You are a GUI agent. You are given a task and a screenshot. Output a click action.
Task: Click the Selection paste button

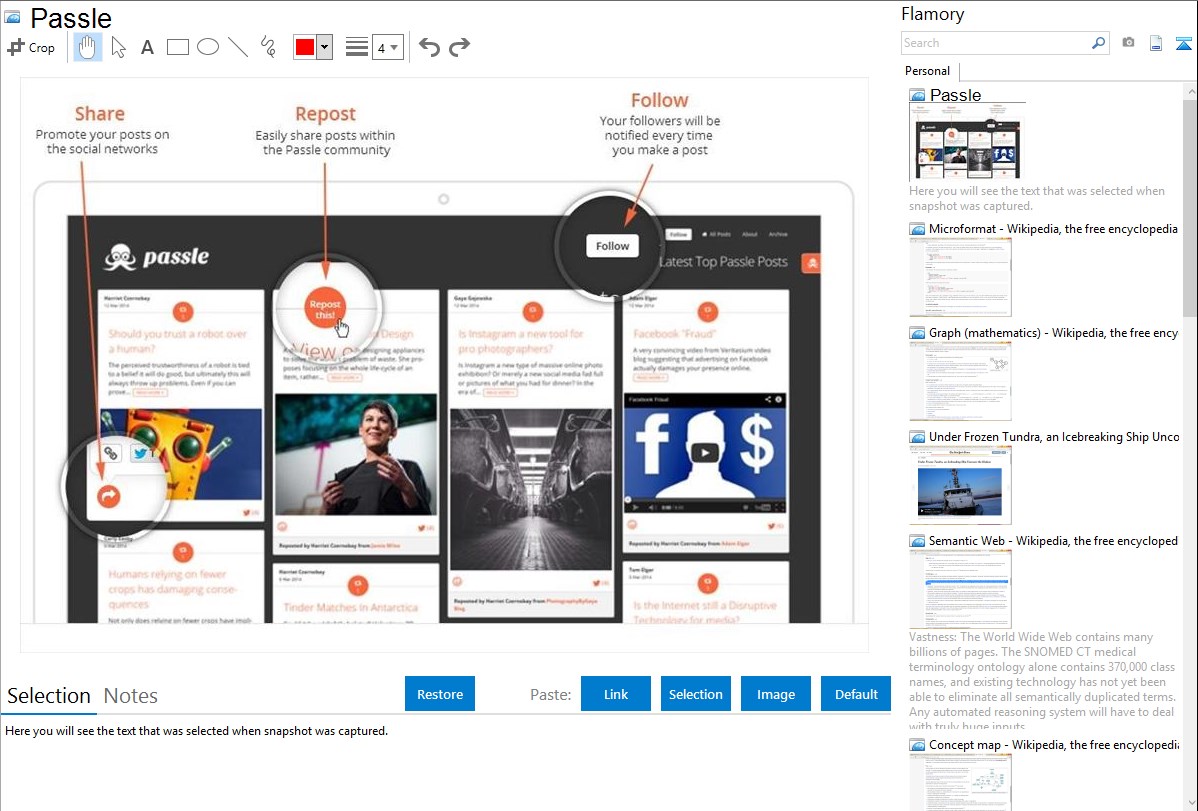(x=695, y=694)
